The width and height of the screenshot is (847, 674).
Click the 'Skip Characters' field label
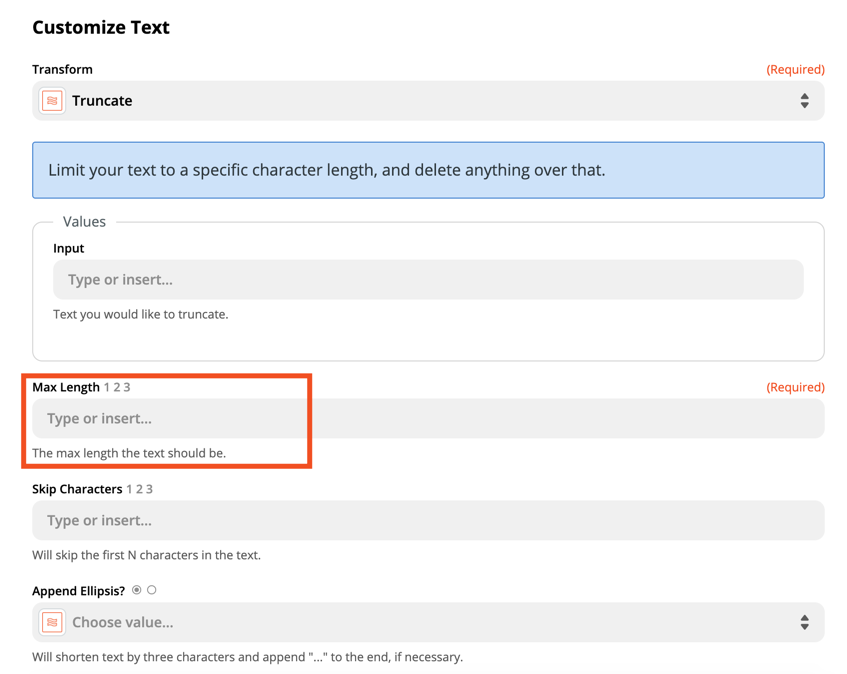point(77,489)
